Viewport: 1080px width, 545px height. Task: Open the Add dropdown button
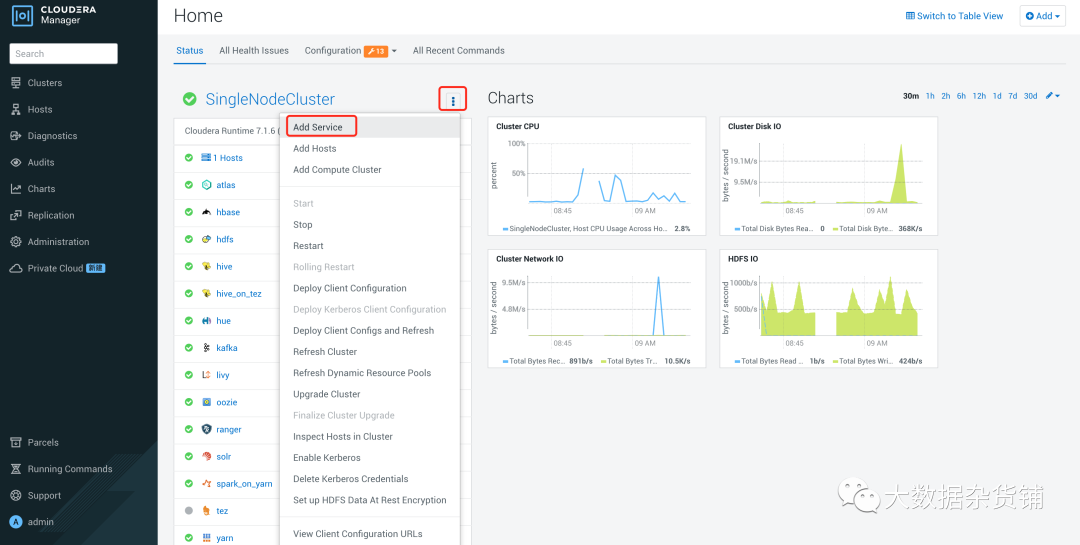(1042, 16)
